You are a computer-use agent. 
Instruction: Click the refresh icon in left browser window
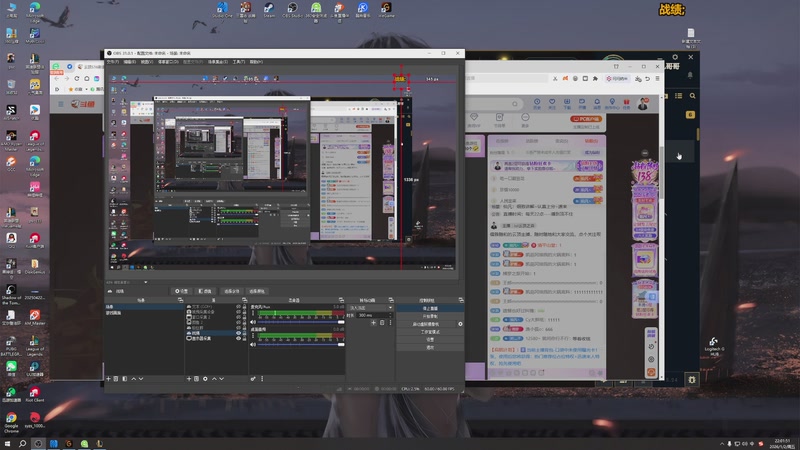77,79
